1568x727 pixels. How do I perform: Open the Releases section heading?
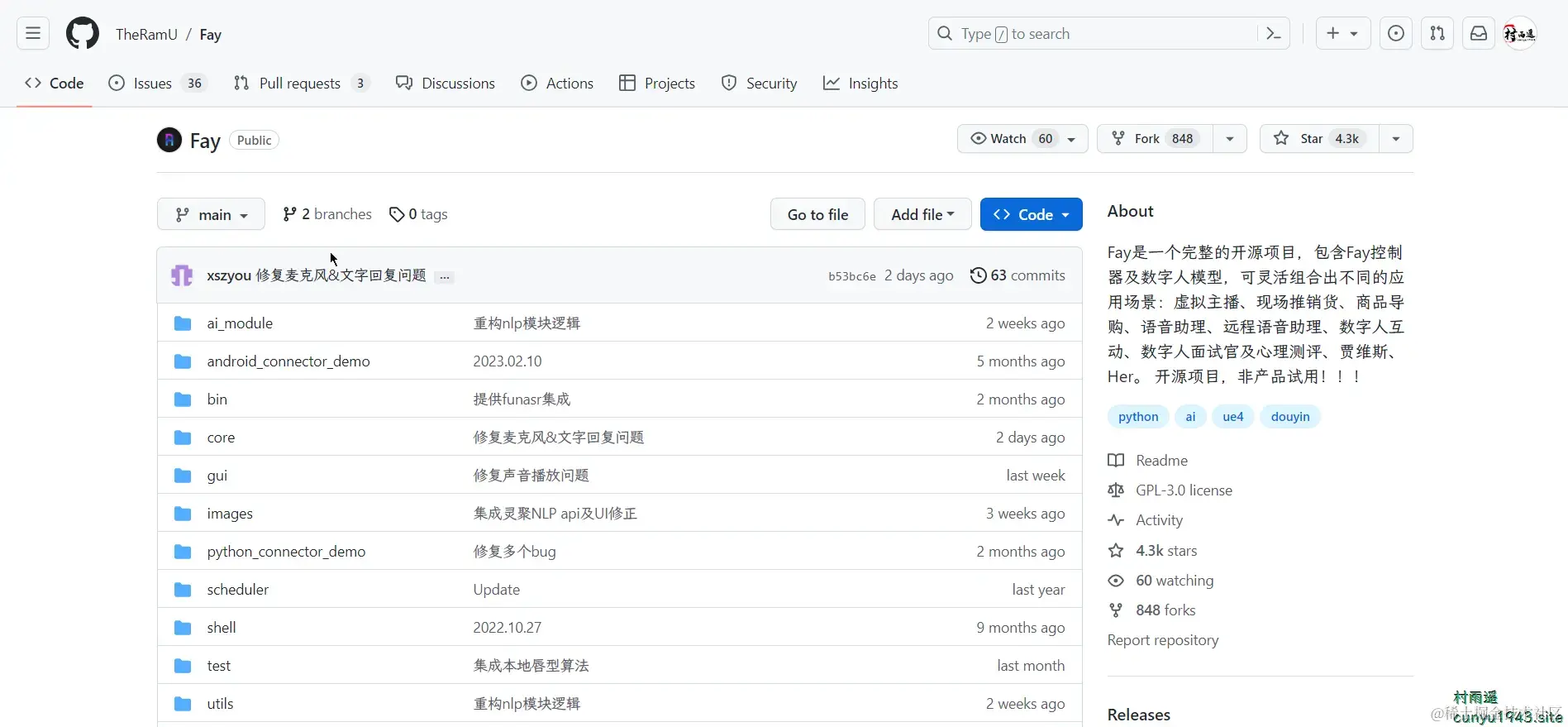coord(1139,715)
